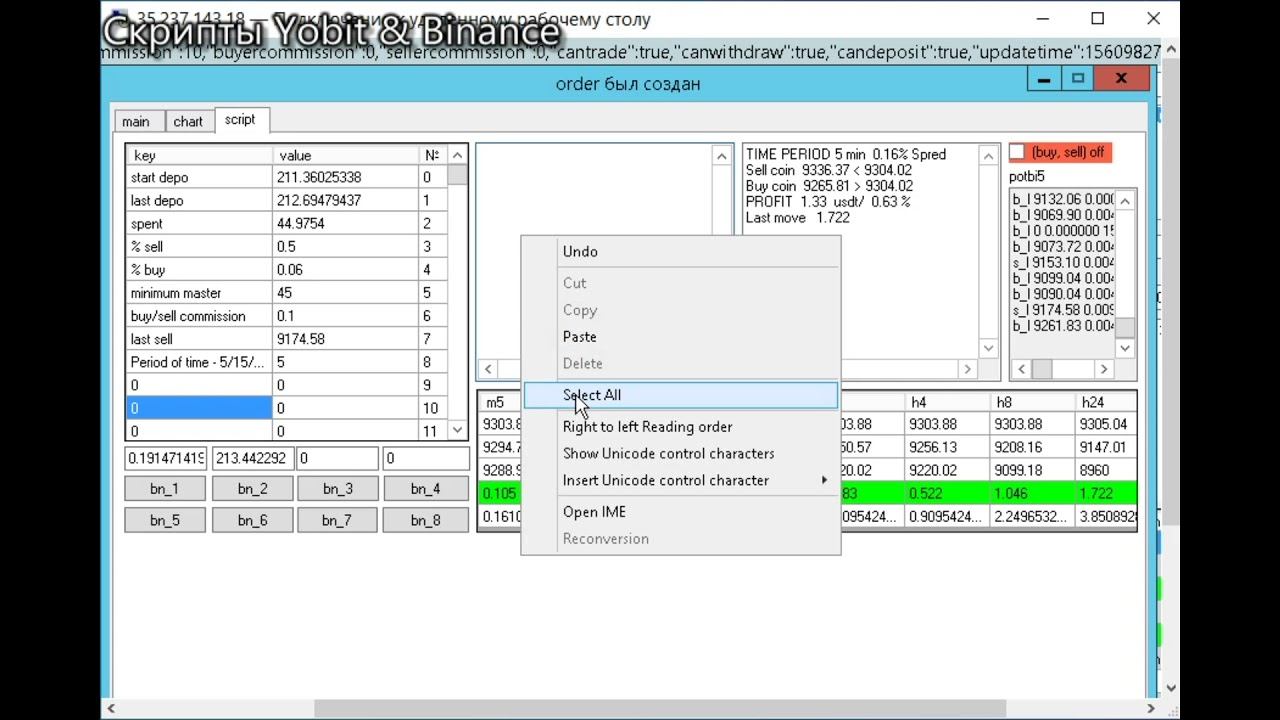
Task: Focus the input field showing 213.442292
Action: (253, 459)
